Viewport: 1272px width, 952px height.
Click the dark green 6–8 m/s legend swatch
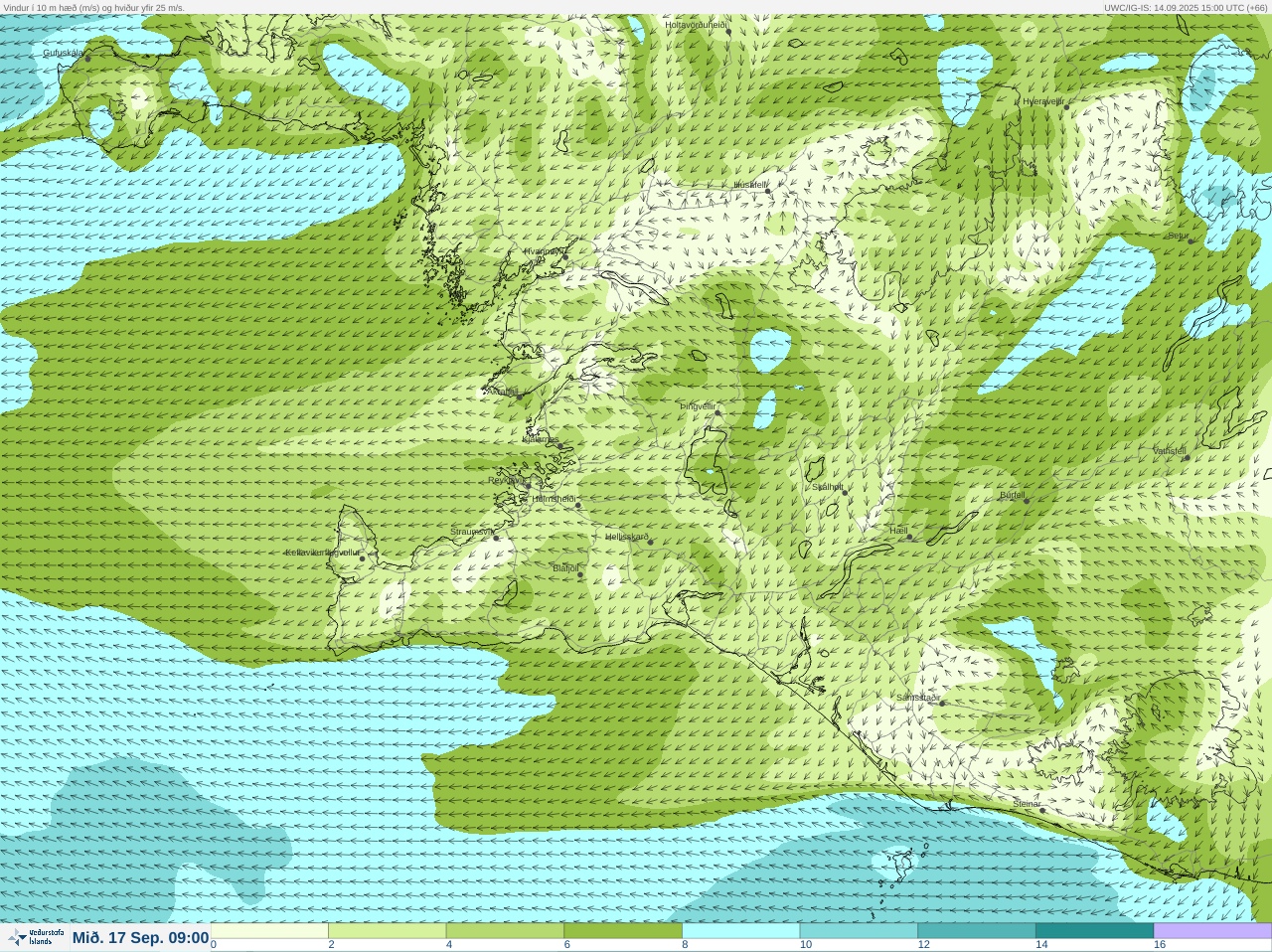[x=623, y=931]
